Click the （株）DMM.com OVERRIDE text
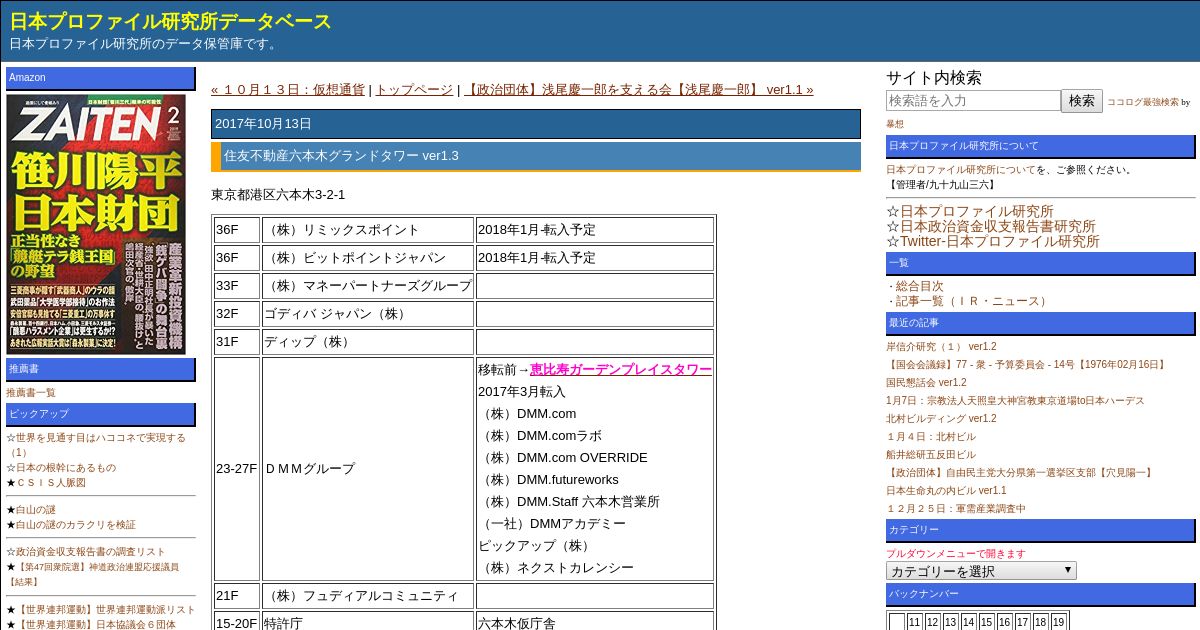The height and width of the screenshot is (630, 1200). [x=563, y=458]
